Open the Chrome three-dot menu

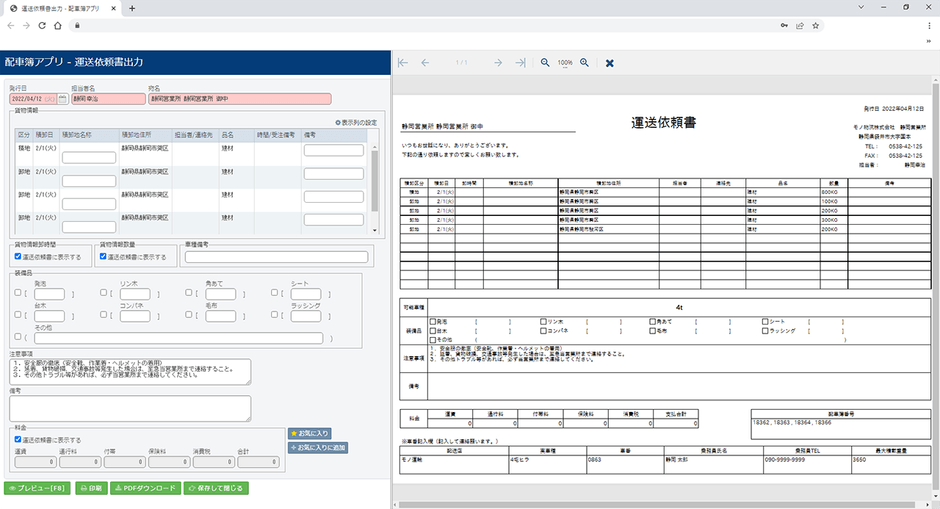coord(926,25)
